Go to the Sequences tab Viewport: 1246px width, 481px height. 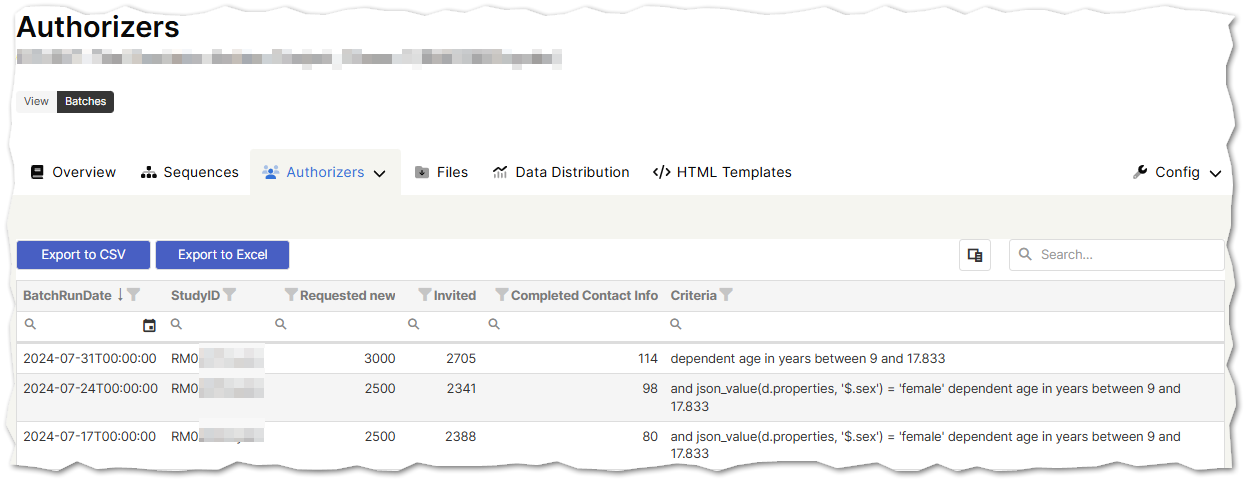click(x=190, y=172)
